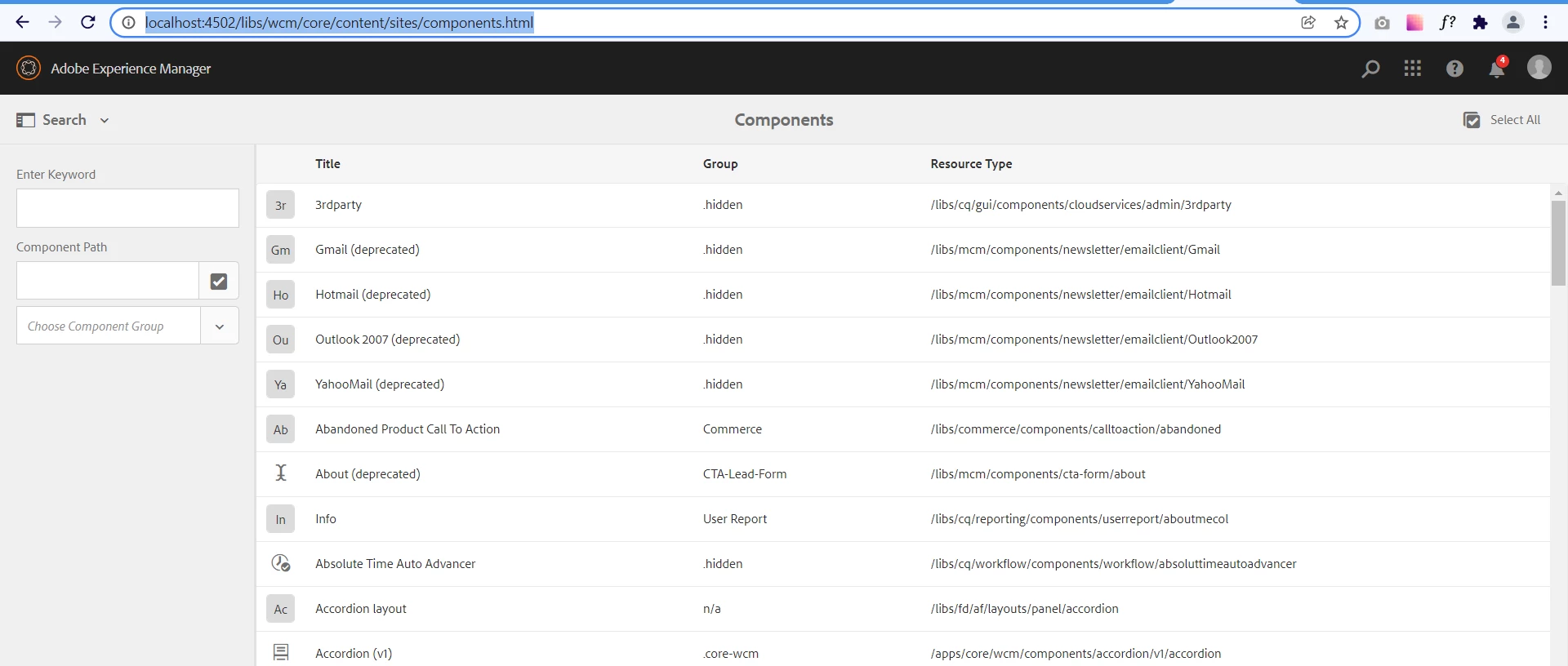Click resource path ending in emailclient/Hotmail
The width and height of the screenshot is (1568, 666).
click(x=1080, y=295)
